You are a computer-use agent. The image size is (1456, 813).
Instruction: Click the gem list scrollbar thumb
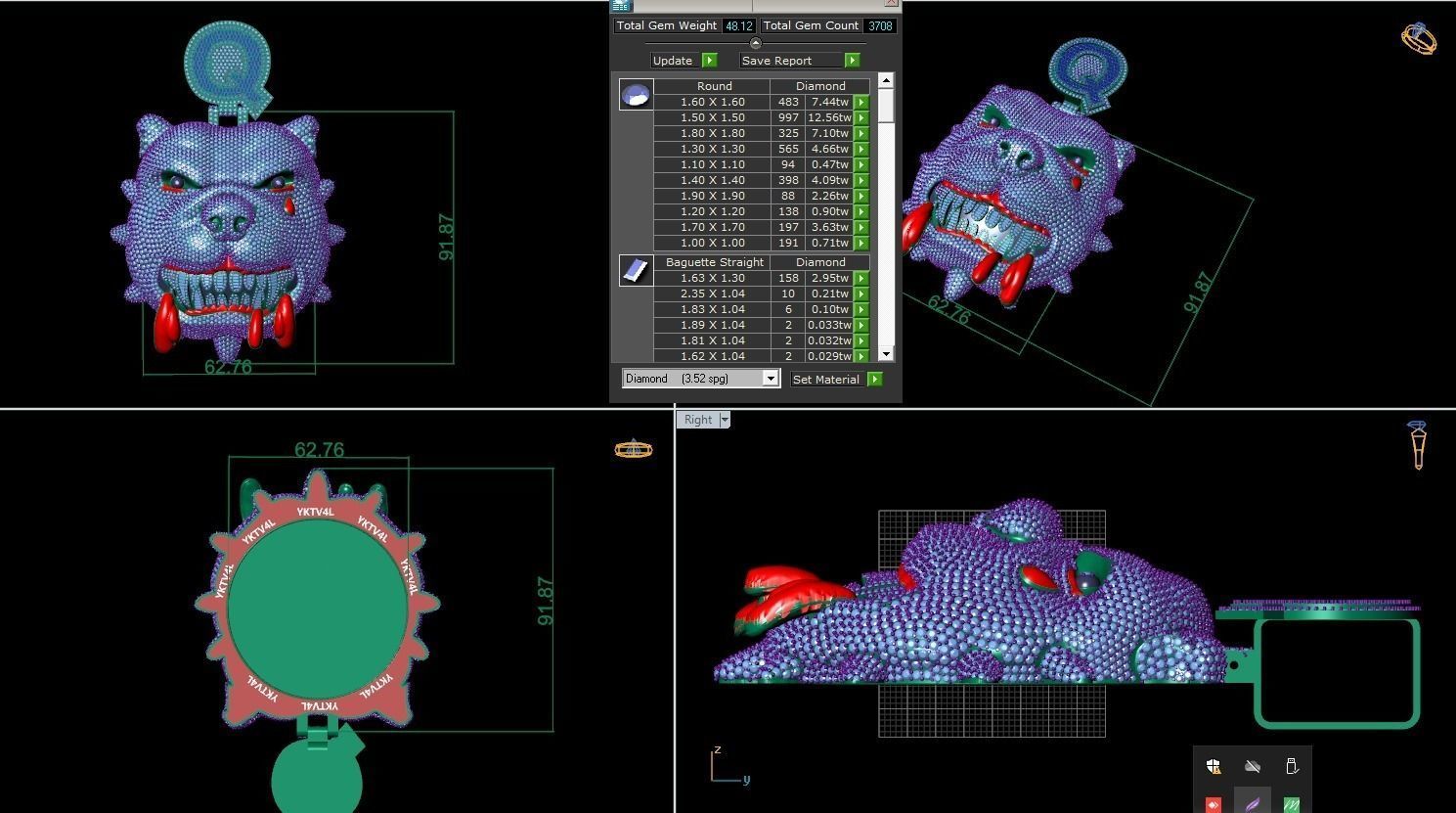(x=886, y=106)
